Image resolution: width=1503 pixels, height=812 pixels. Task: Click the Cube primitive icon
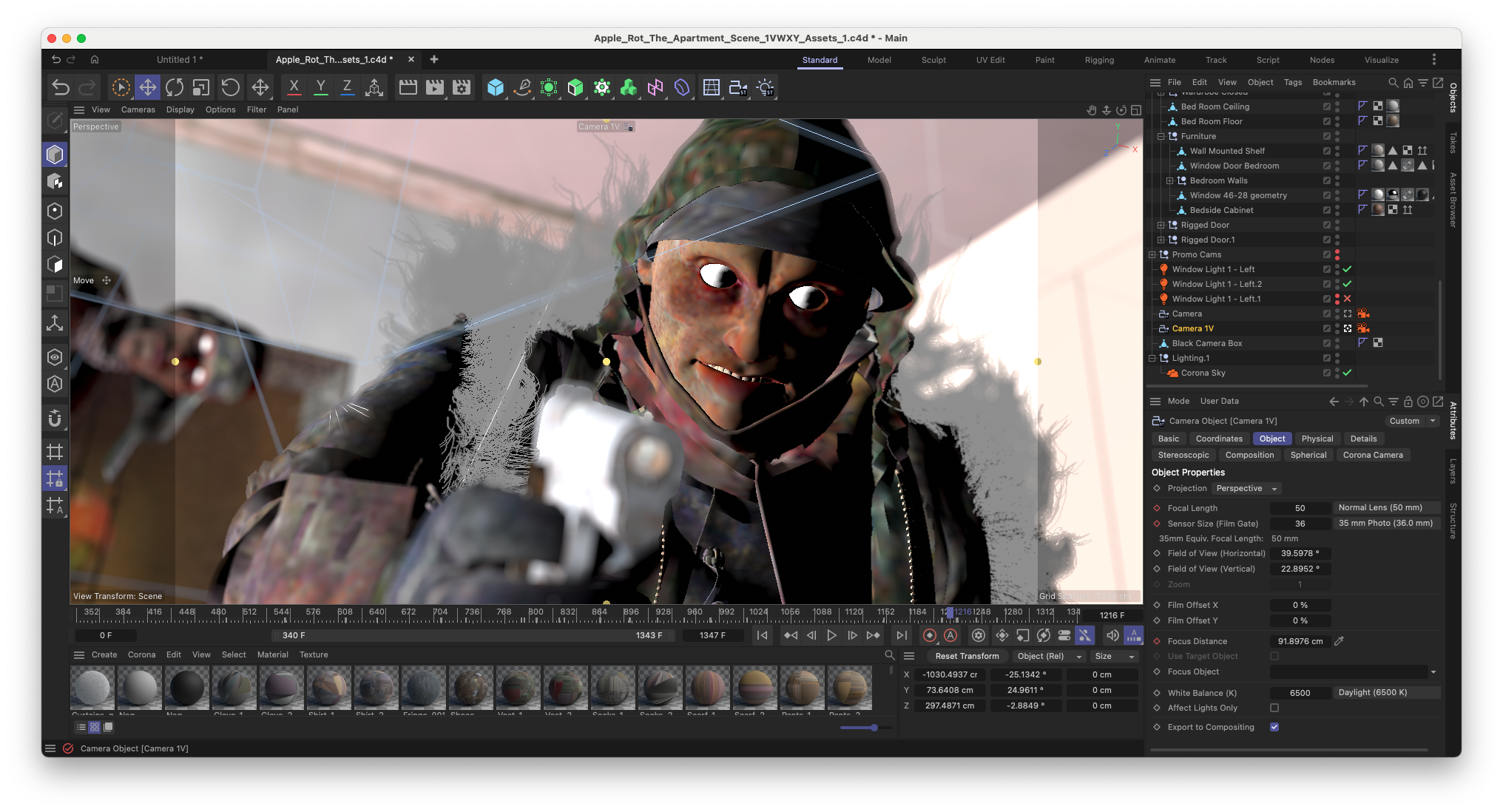click(496, 87)
